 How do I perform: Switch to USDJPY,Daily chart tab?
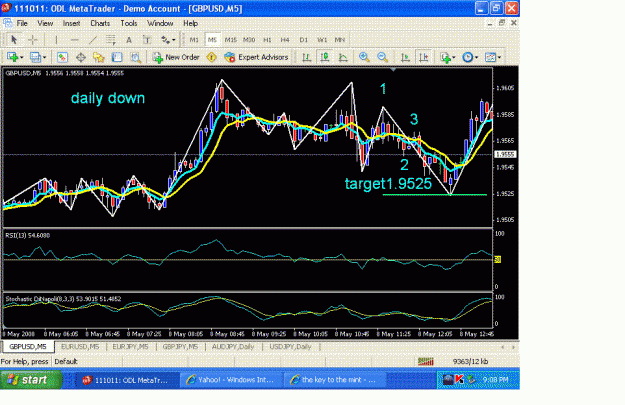290,347
